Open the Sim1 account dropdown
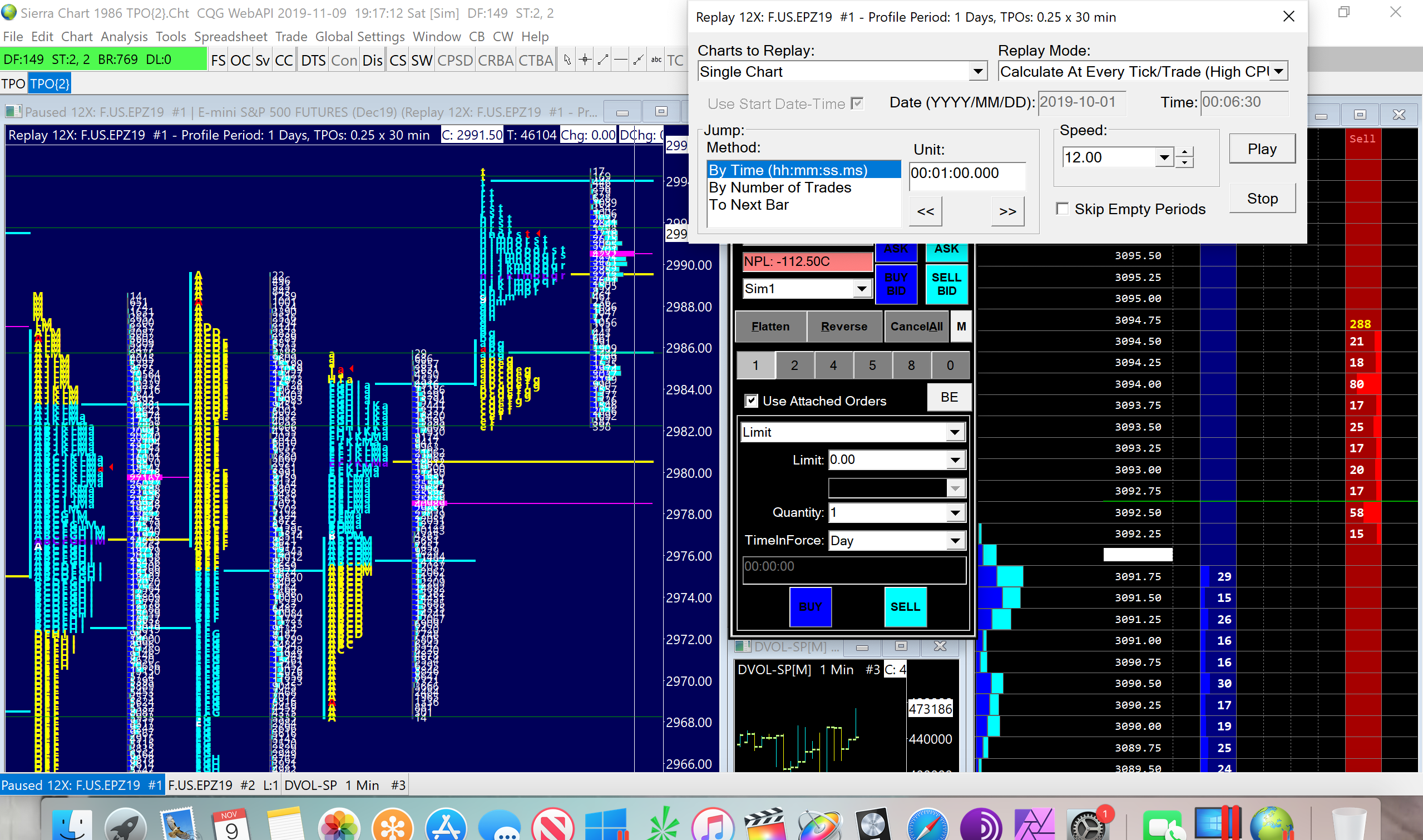The height and width of the screenshot is (840, 1423). click(x=862, y=289)
